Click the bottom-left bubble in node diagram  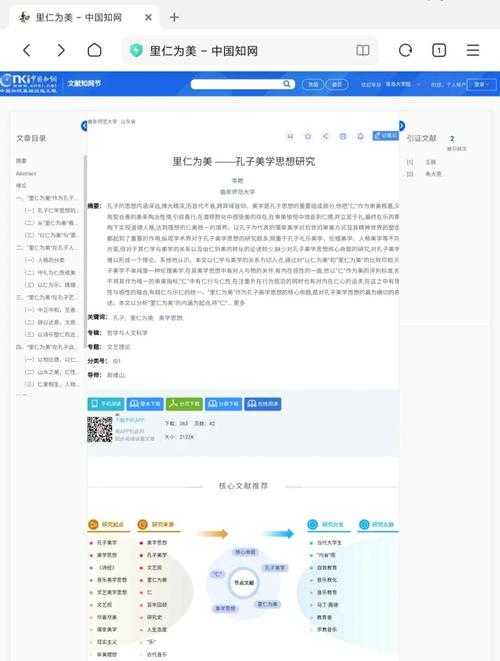(226, 608)
